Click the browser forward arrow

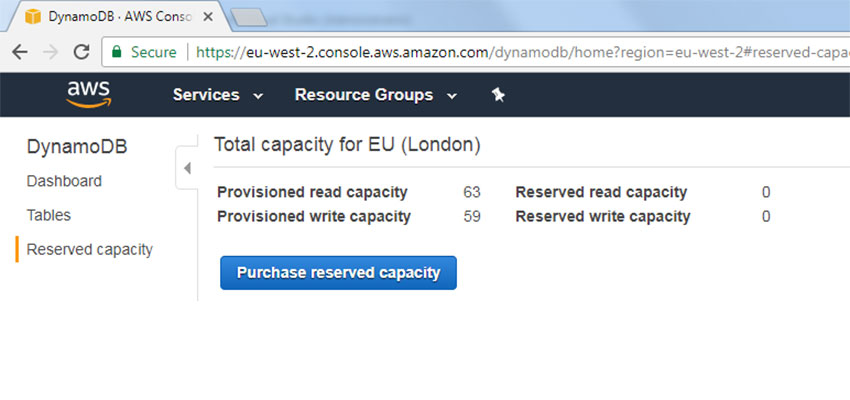pyautogui.click(x=50, y=52)
